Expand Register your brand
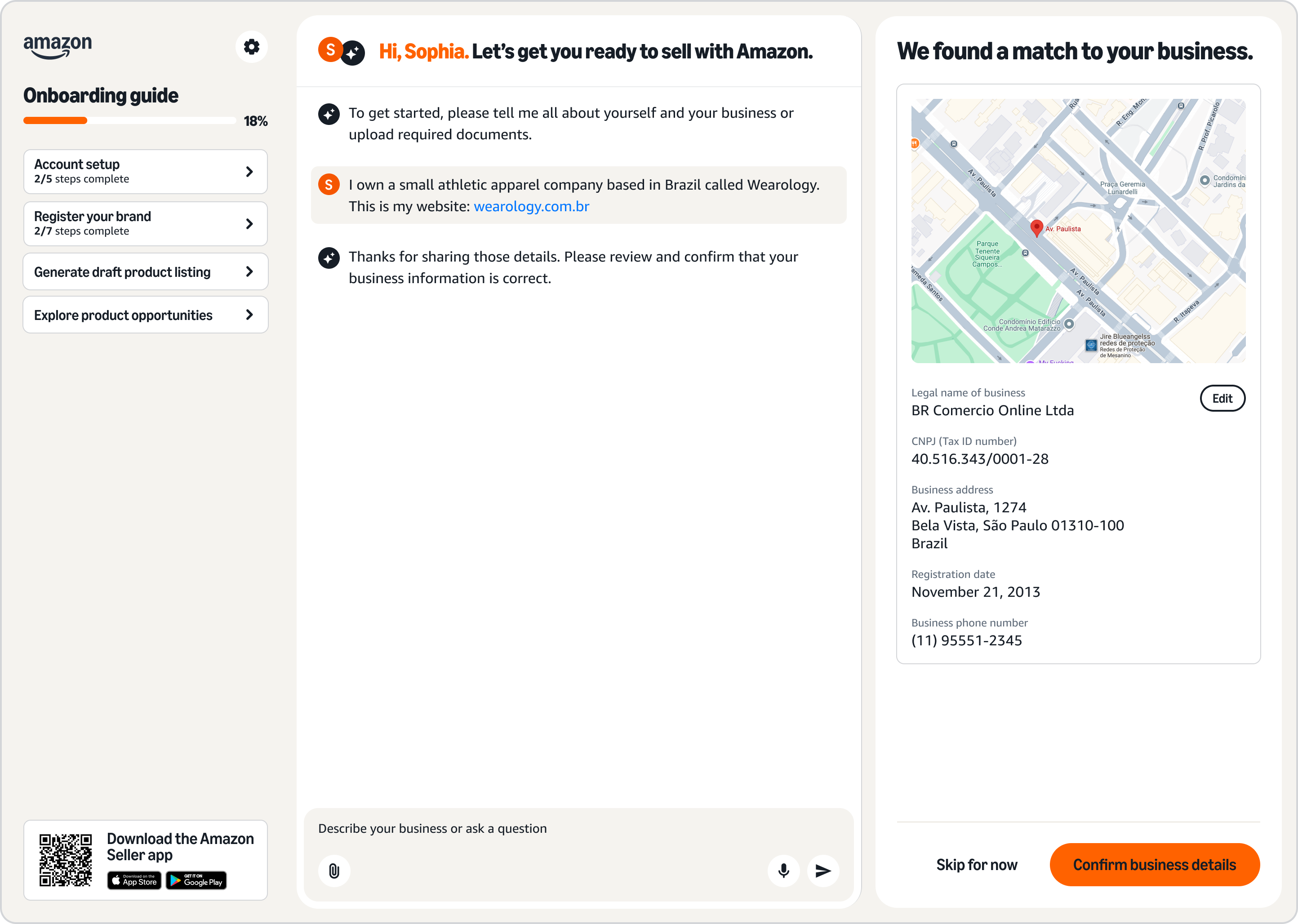The width and height of the screenshot is (1298, 924). pyautogui.click(x=145, y=223)
